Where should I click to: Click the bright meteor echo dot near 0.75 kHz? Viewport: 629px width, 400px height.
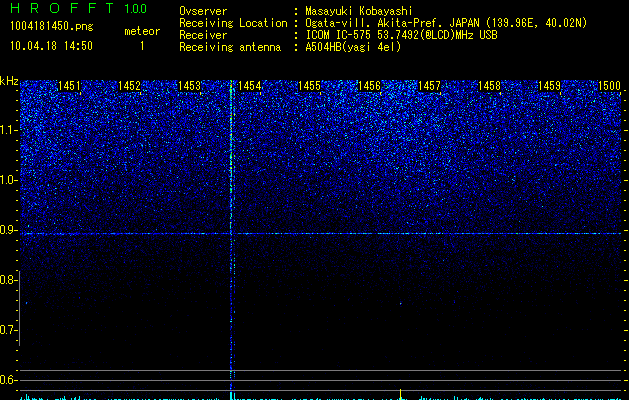tap(400, 303)
